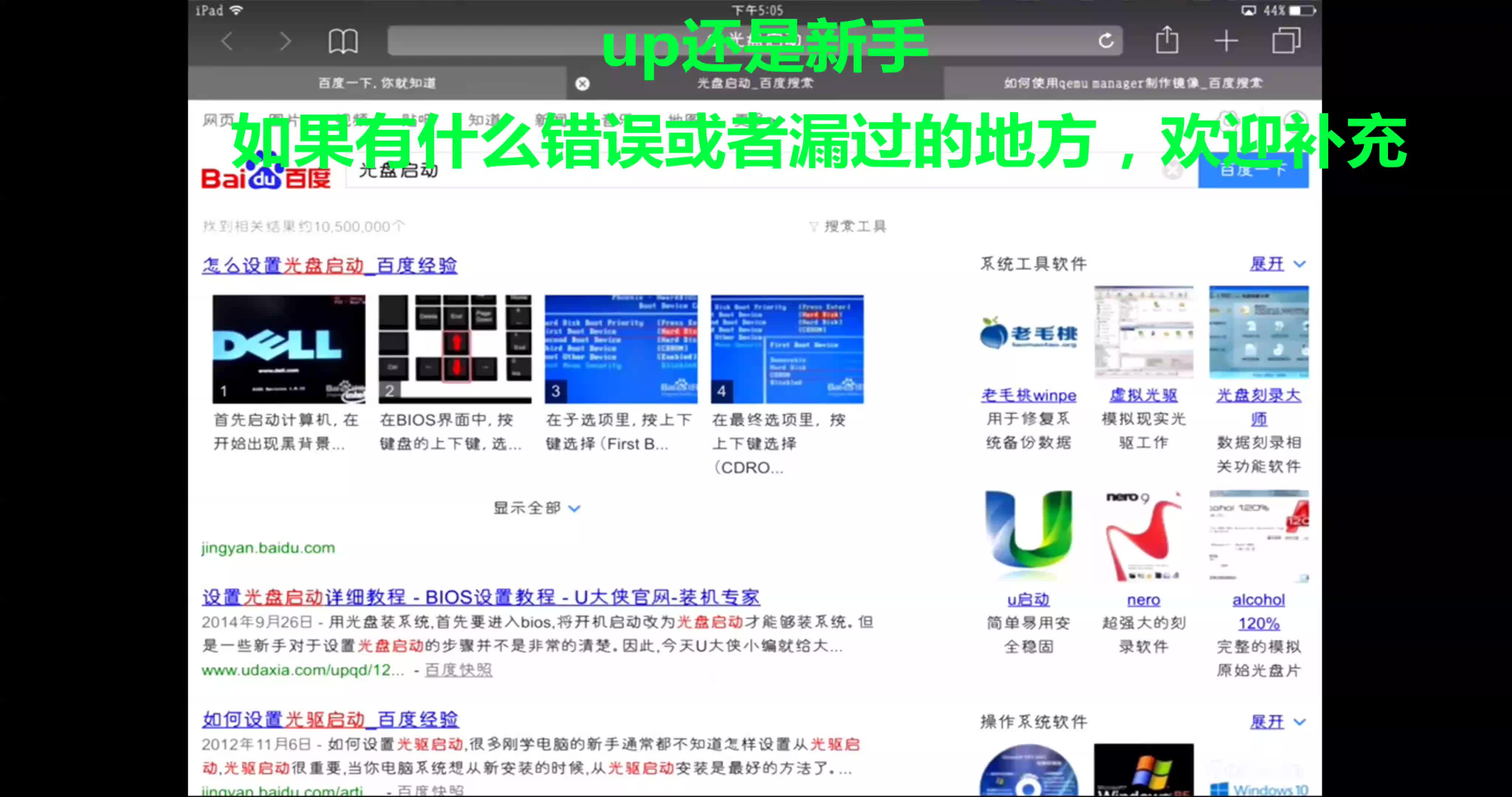Reload page with refresh icon
Image resolution: width=1512 pixels, height=797 pixels.
(1106, 41)
